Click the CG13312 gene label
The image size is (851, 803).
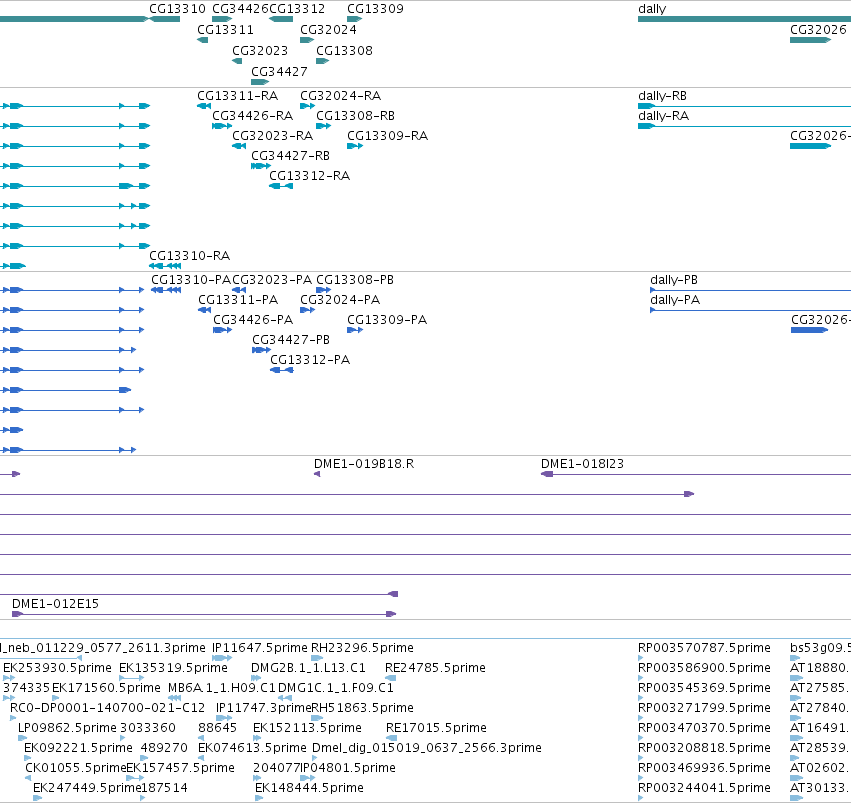[297, 9]
